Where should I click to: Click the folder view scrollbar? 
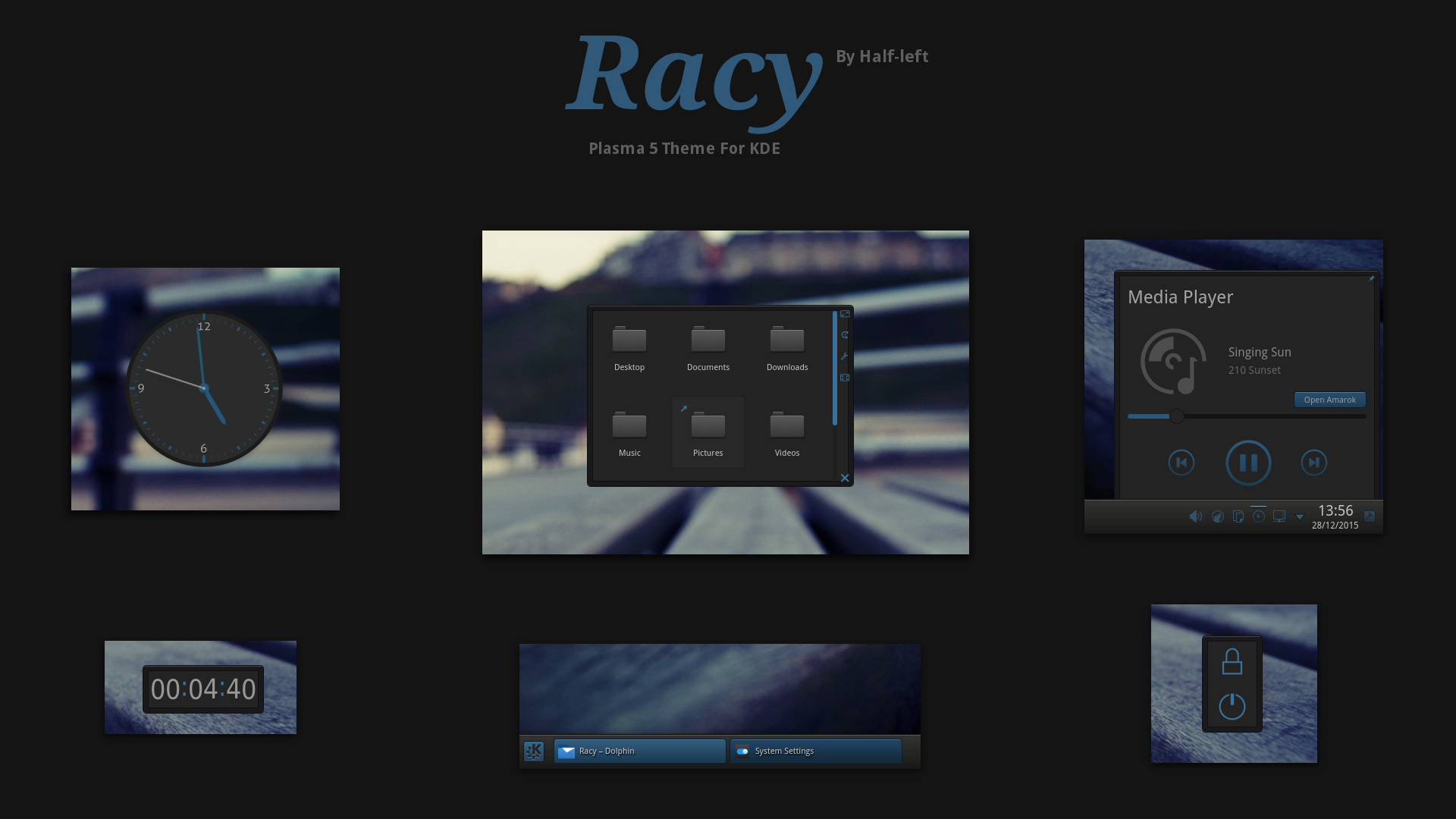pos(835,368)
